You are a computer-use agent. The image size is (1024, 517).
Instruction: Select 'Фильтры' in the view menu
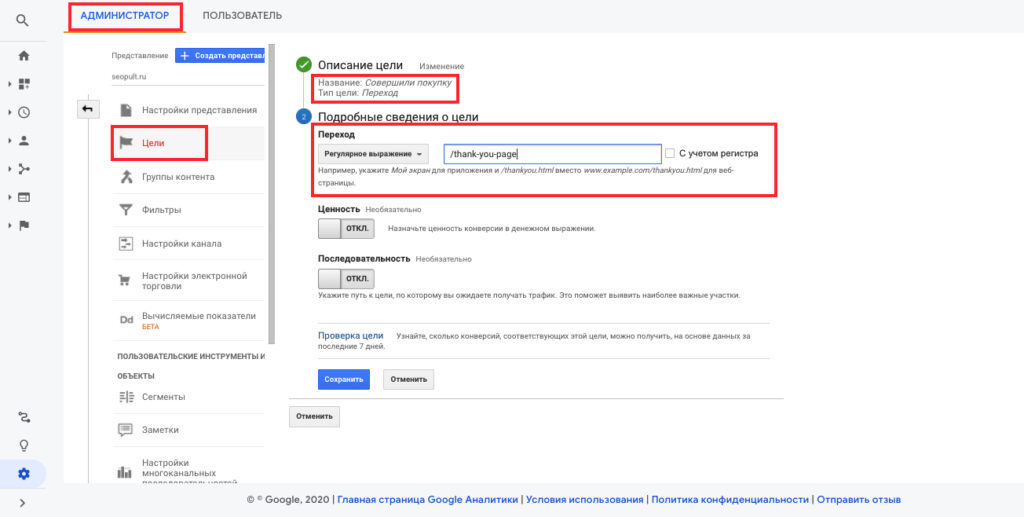[x=164, y=210]
